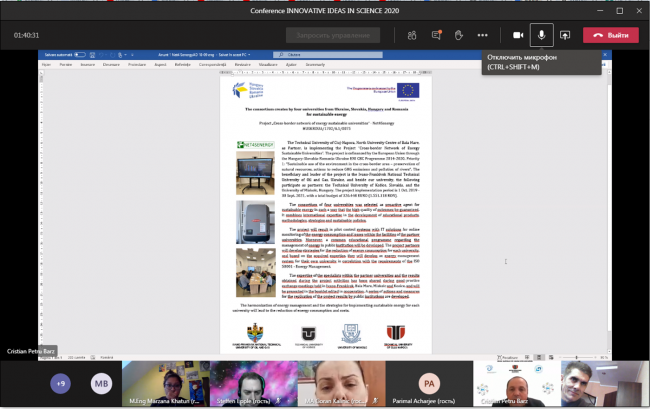The width and height of the screenshot is (650, 409).
Task: Show the +9 overflow participants
Action: pos(60,383)
